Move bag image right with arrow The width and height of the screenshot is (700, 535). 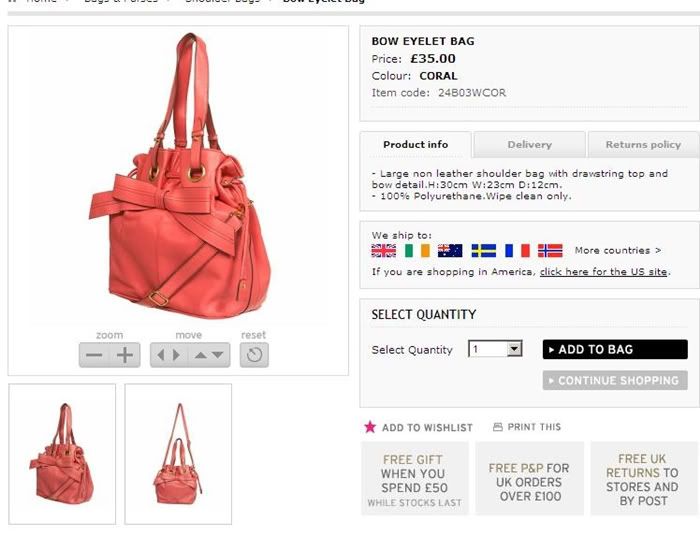point(177,355)
